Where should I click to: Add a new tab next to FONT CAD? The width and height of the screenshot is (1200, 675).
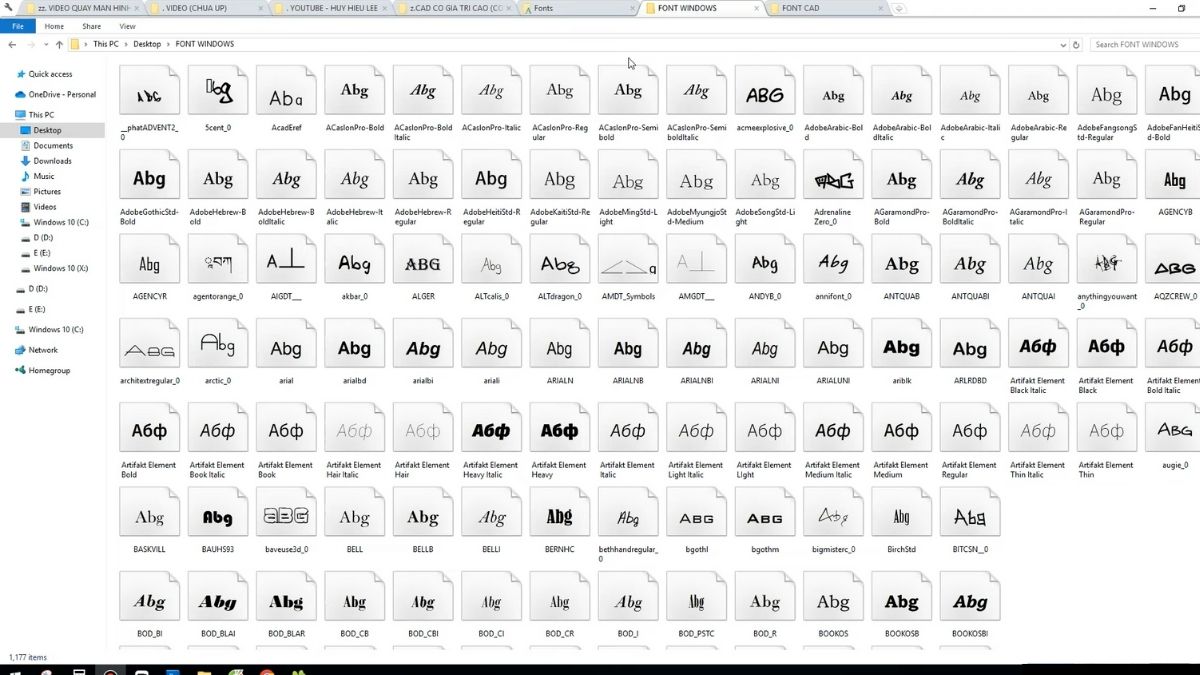[x=899, y=8]
